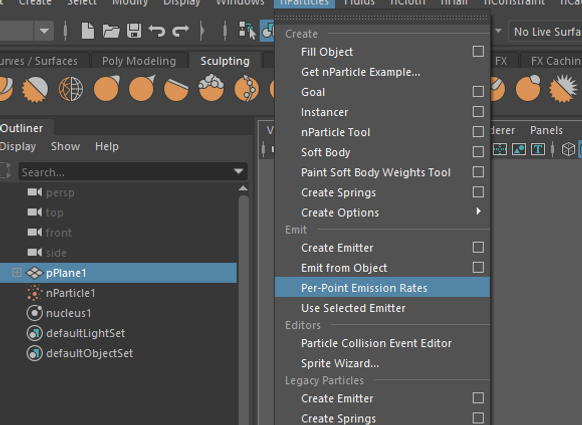The height and width of the screenshot is (425, 582).
Task: Open the Outliner search filter dropdown
Action: [238, 171]
